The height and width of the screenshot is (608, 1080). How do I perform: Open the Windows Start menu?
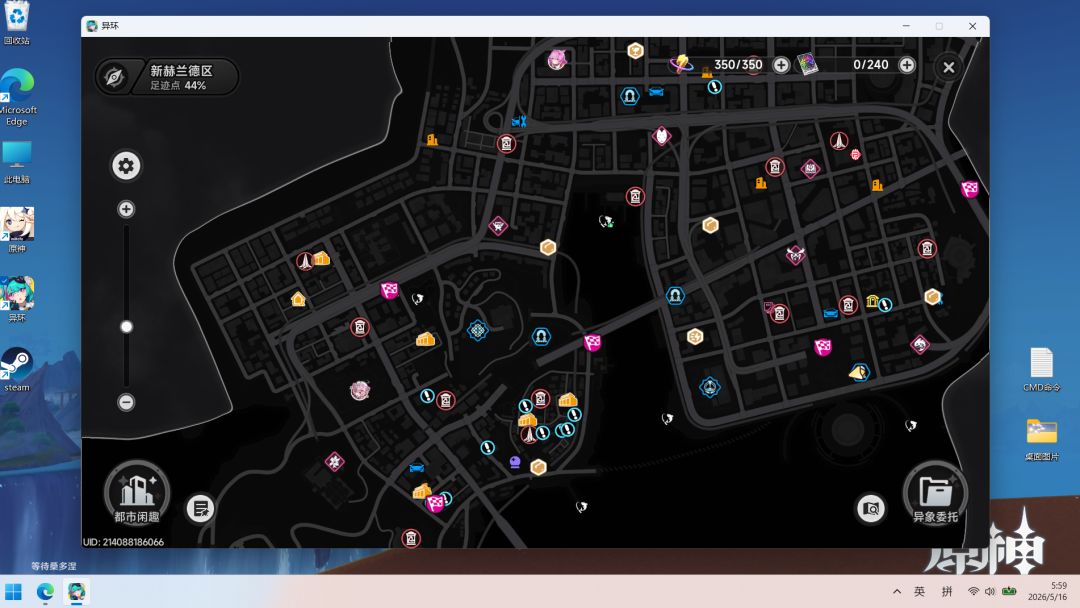point(13,591)
